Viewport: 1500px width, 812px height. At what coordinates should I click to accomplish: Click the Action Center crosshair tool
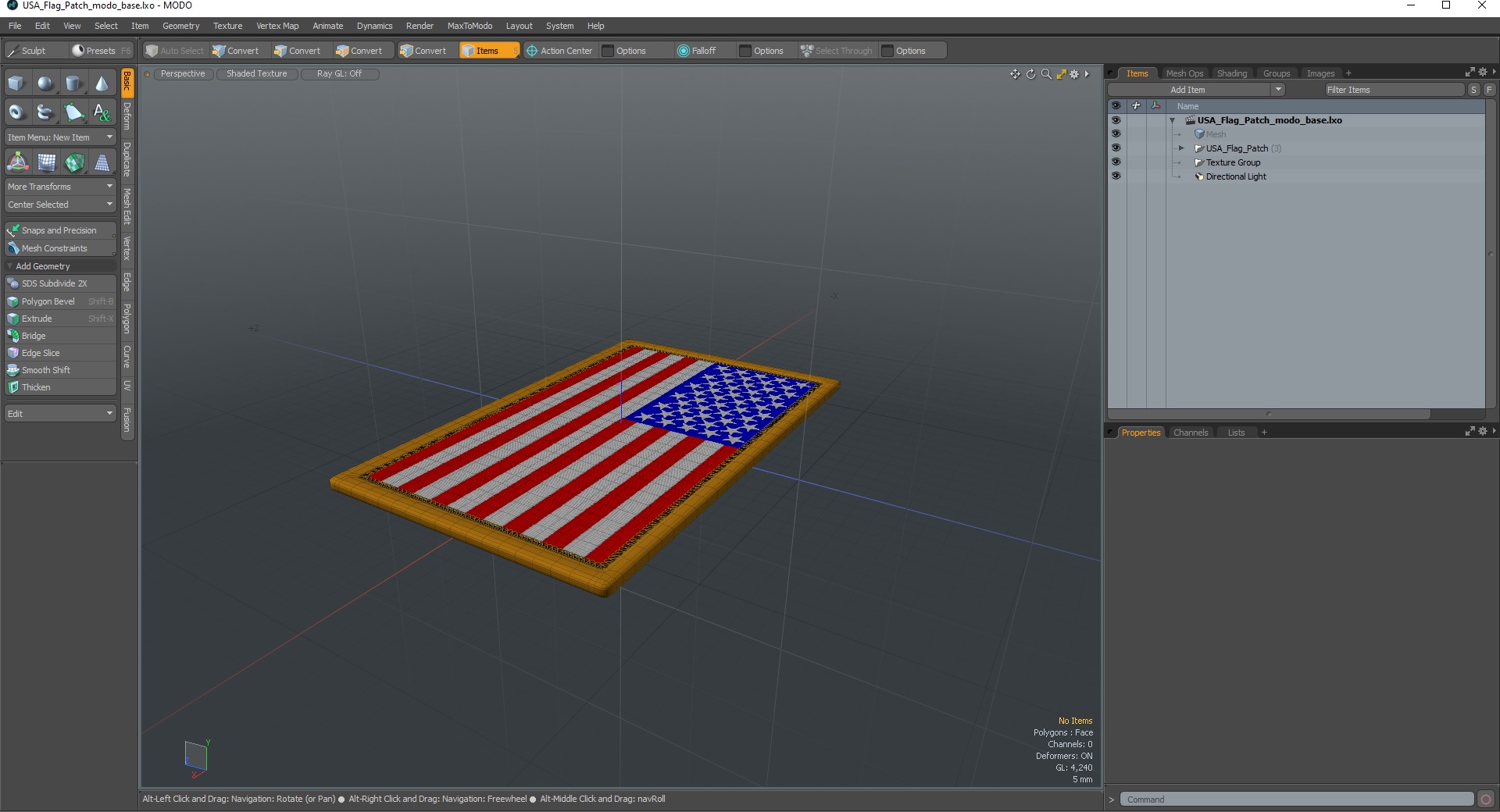coord(559,51)
